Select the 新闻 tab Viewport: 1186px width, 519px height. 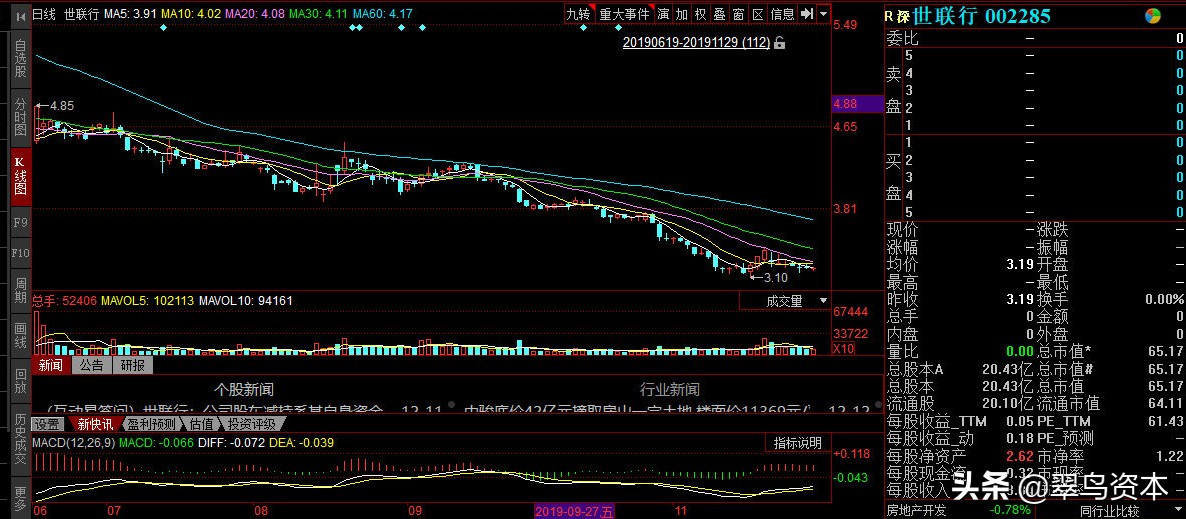[x=51, y=365]
